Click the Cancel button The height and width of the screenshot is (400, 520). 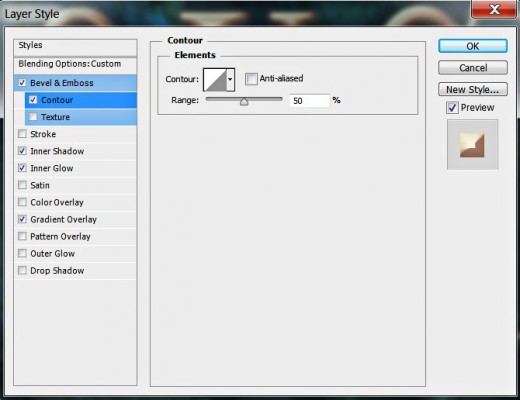[473, 68]
